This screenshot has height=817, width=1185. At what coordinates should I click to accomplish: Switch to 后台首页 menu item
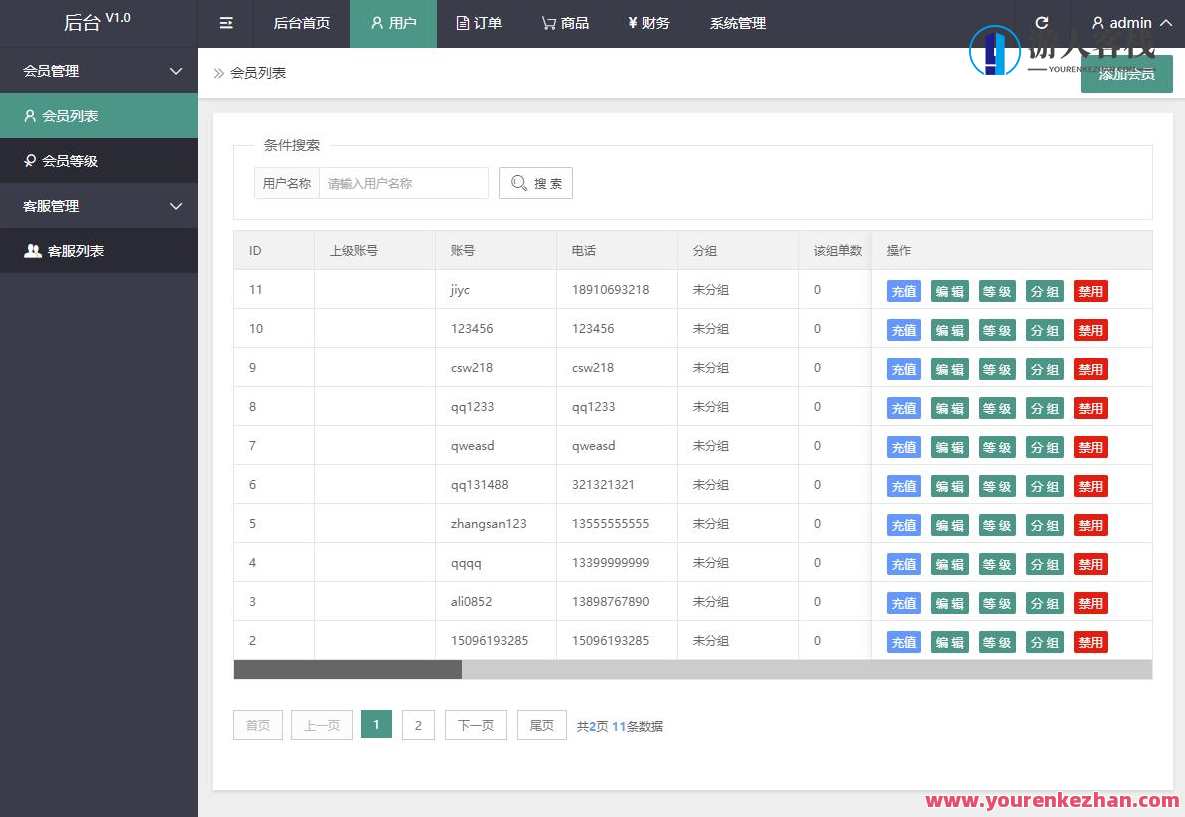(301, 22)
